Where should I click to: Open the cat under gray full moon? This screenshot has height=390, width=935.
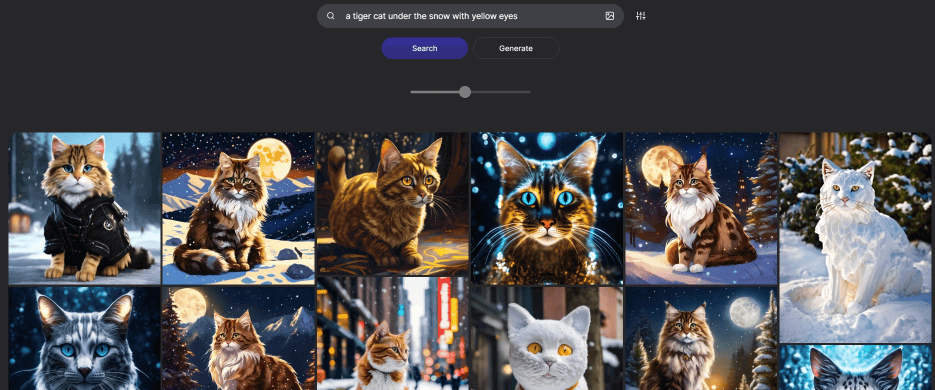pos(701,338)
